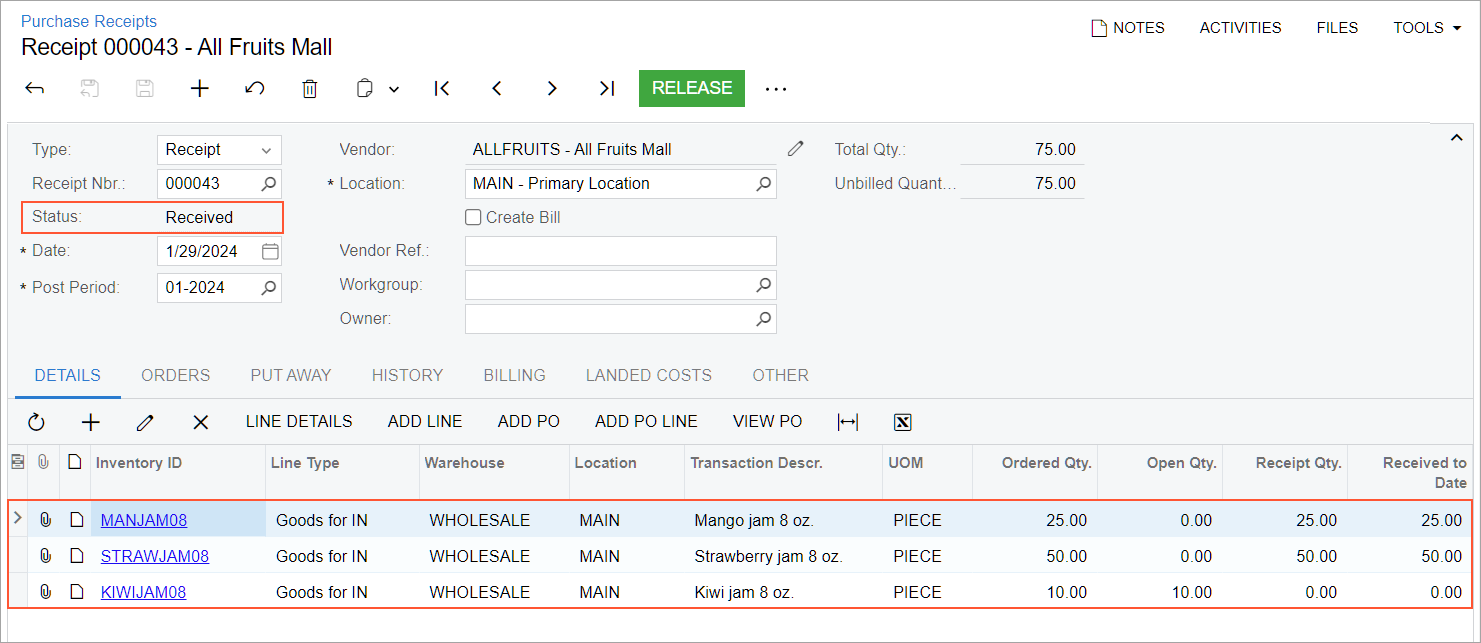Image resolution: width=1481 pixels, height=643 pixels.
Task: Refresh the Details grid
Action: [37, 422]
